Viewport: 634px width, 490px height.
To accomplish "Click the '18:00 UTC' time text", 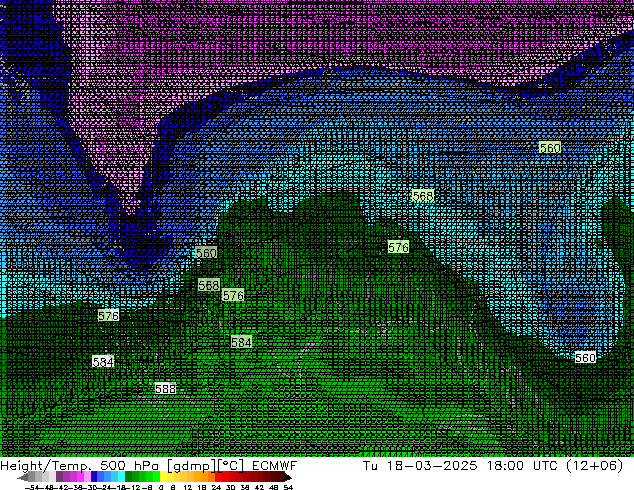I will coord(520,465).
